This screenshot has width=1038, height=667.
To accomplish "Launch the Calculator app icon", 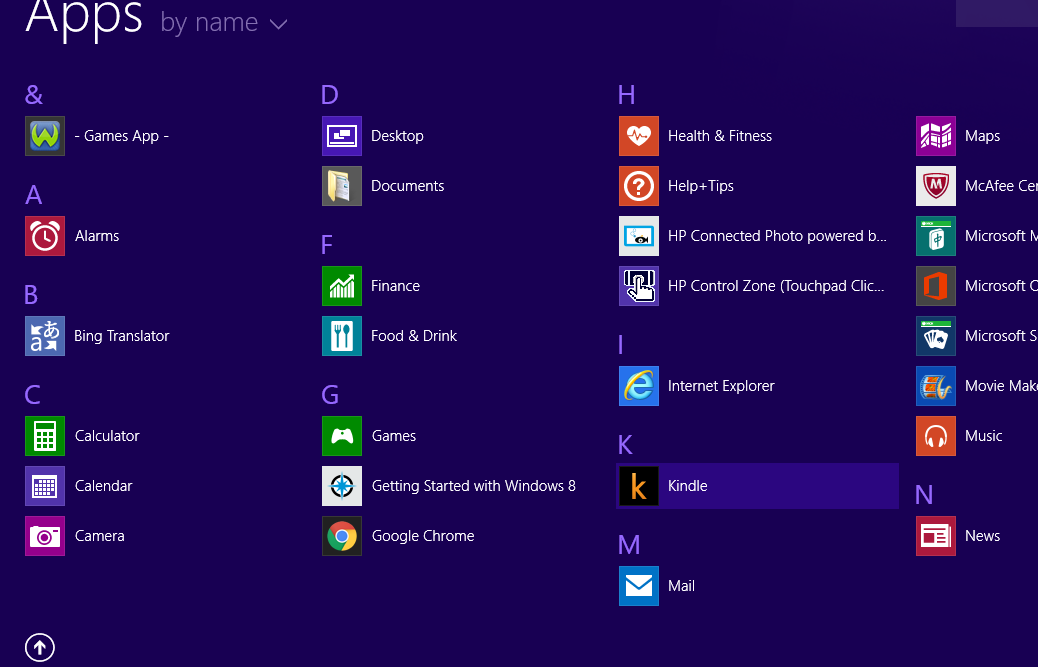I will (45, 436).
